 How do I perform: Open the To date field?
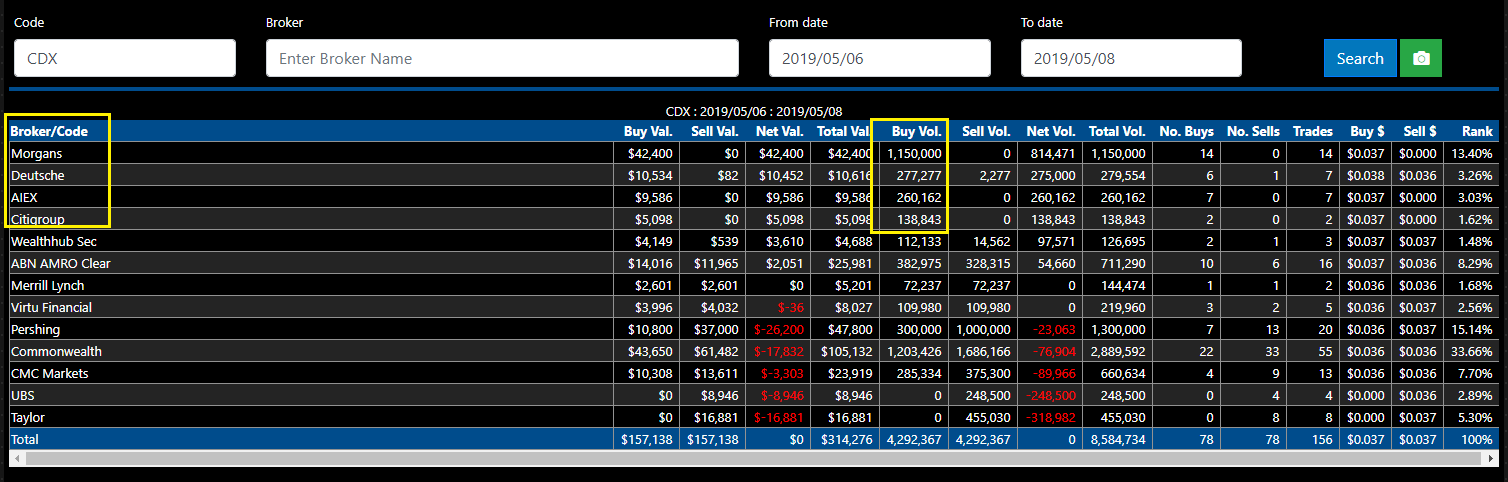pos(1131,58)
